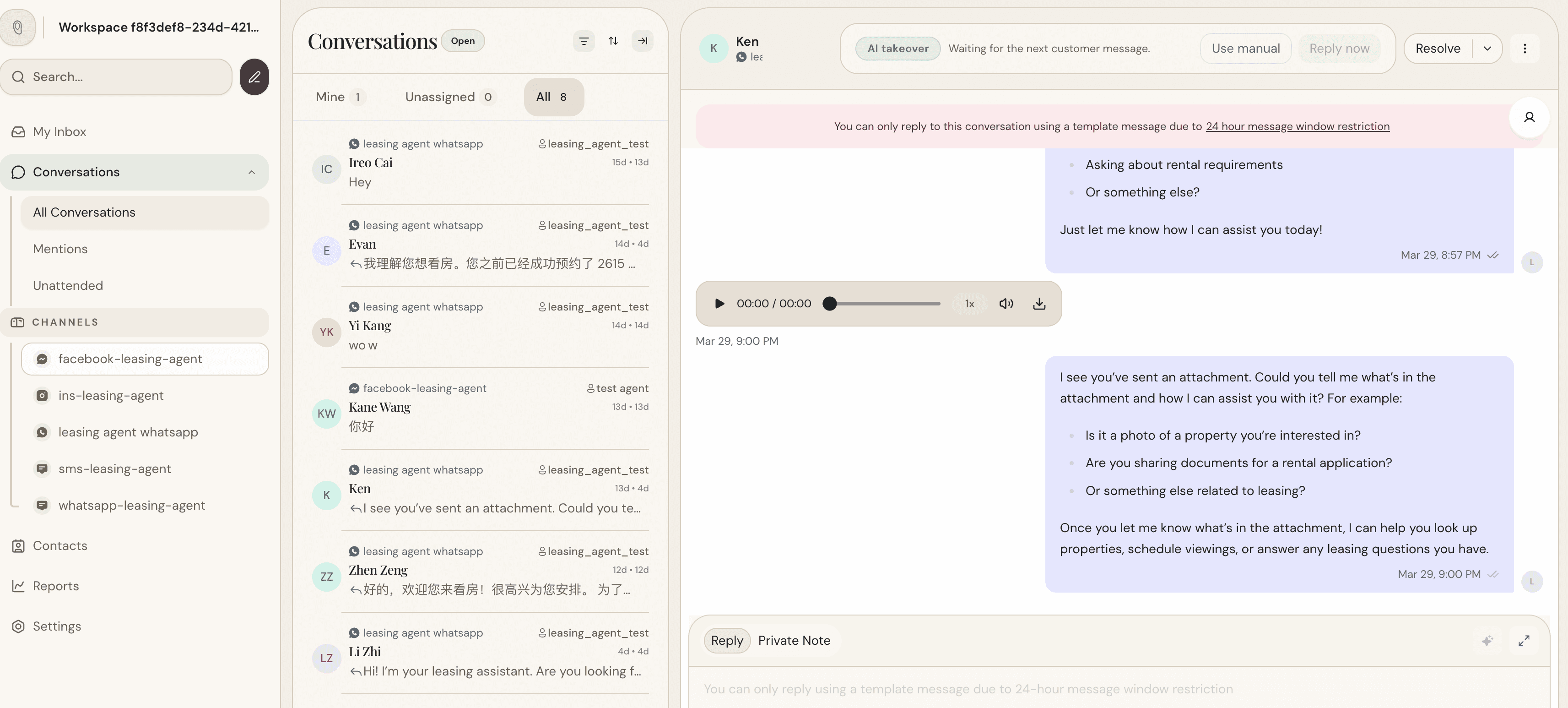Switch to the Private Note tab
This screenshot has width=1568, height=708.
point(794,640)
